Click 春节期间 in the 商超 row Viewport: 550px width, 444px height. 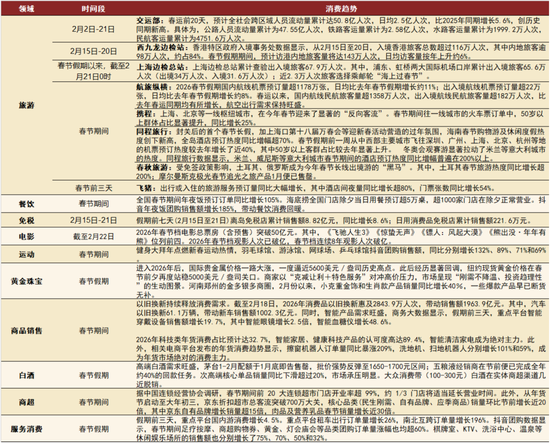[93, 402]
